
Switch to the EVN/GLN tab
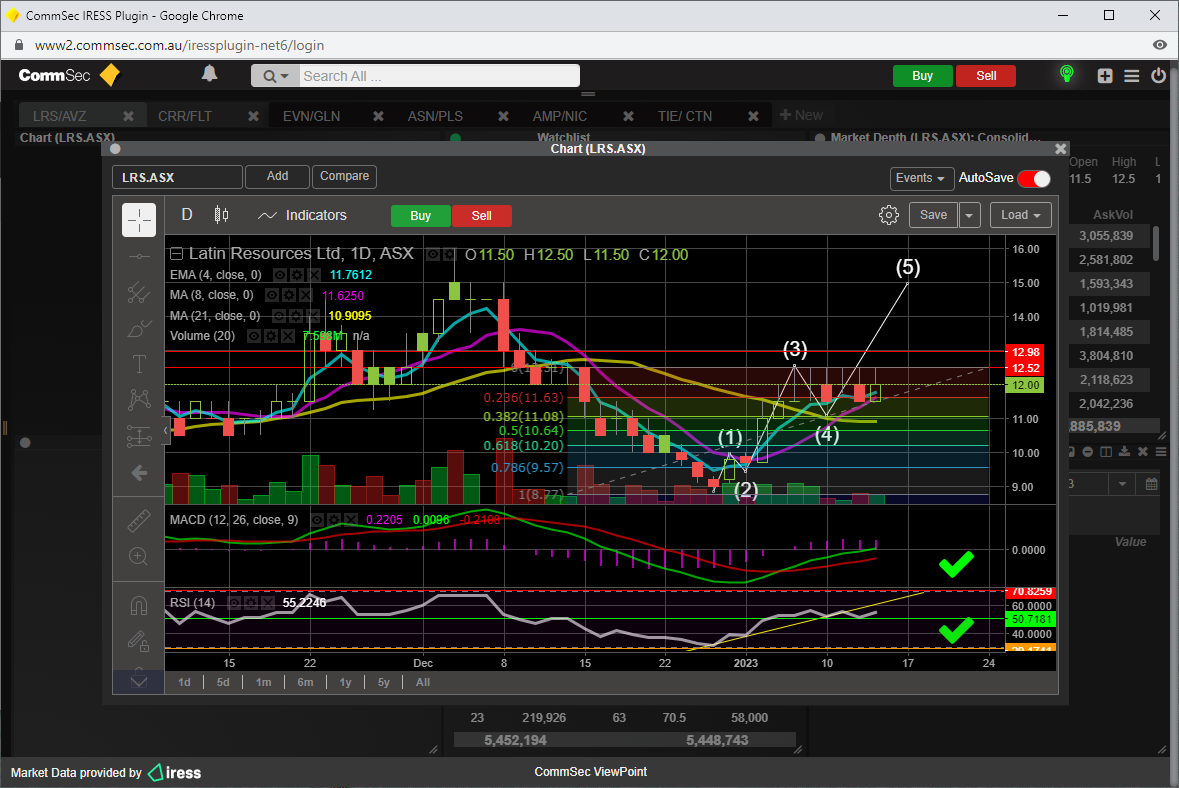311,116
